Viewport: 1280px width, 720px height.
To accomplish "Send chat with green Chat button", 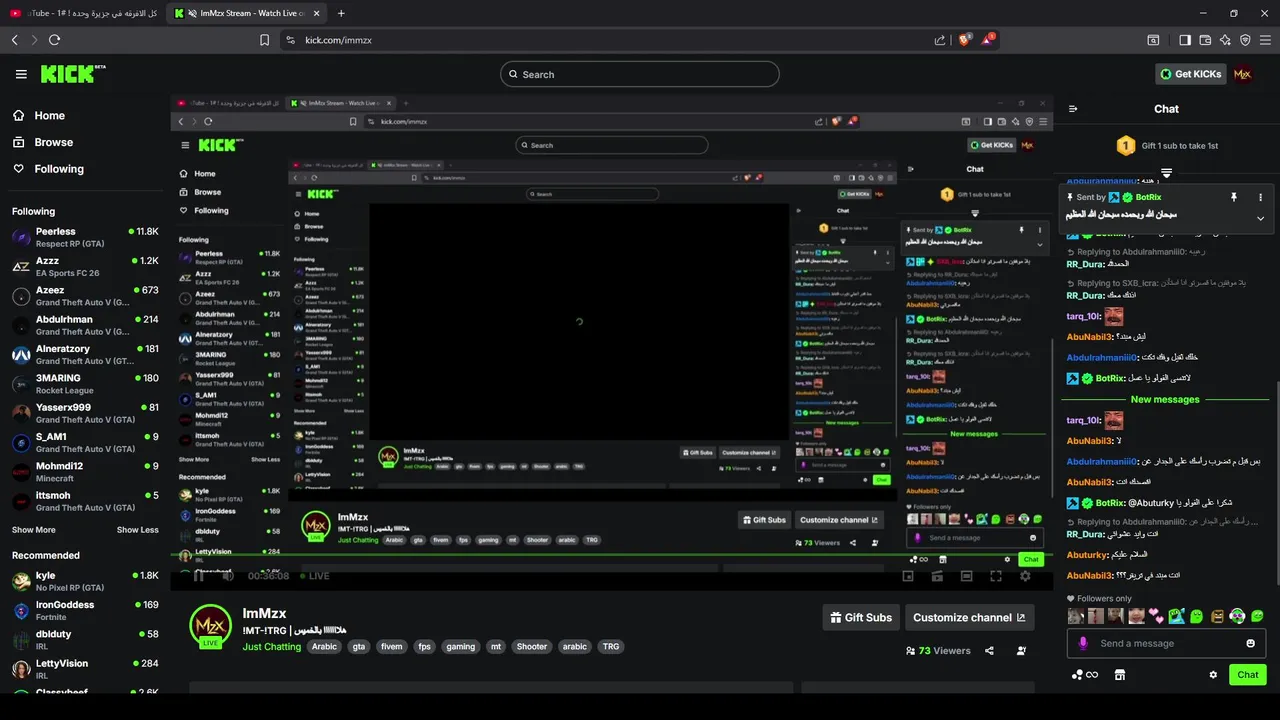I will click(1247, 674).
